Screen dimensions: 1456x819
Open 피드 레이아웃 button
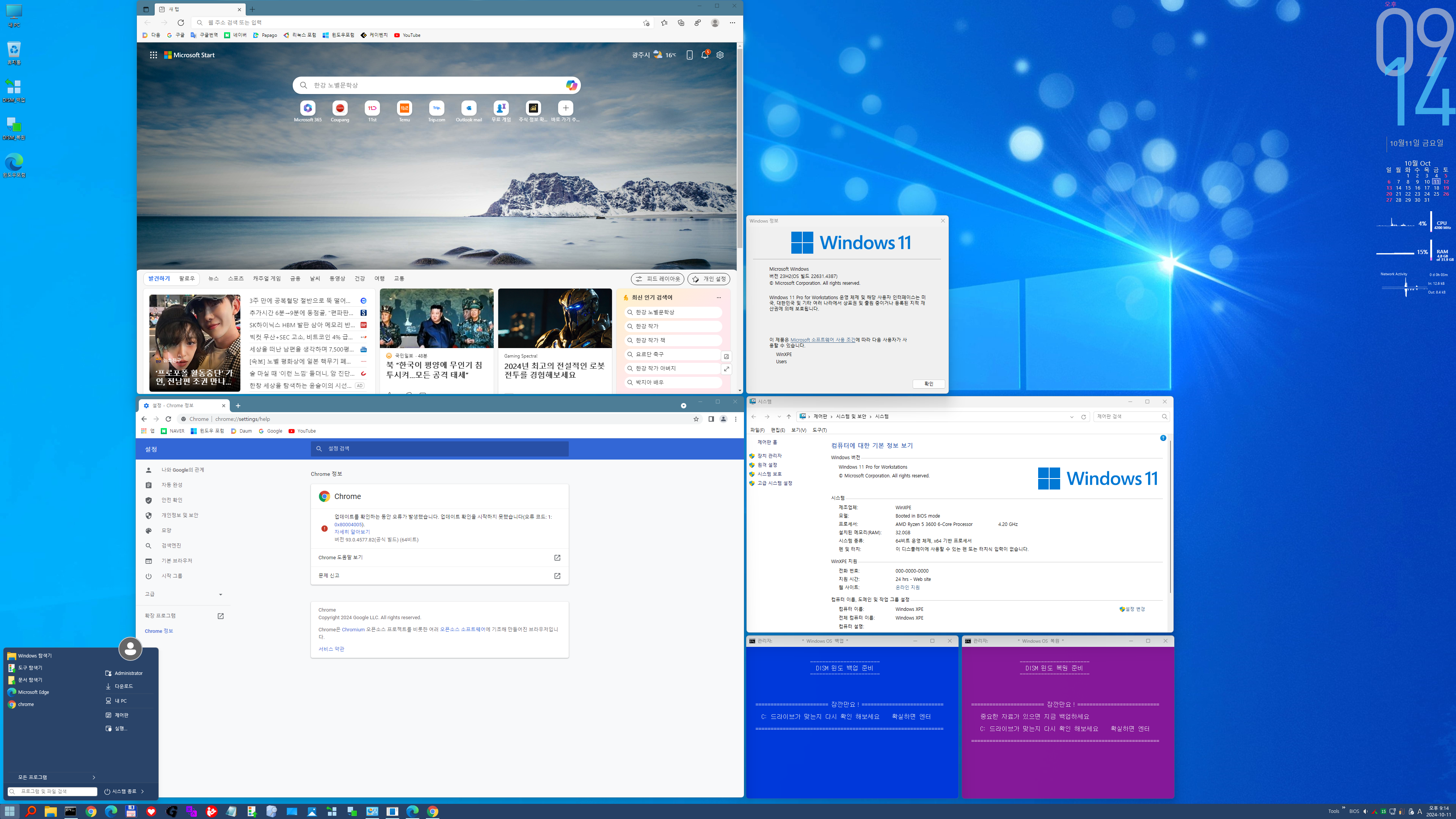coord(657,279)
